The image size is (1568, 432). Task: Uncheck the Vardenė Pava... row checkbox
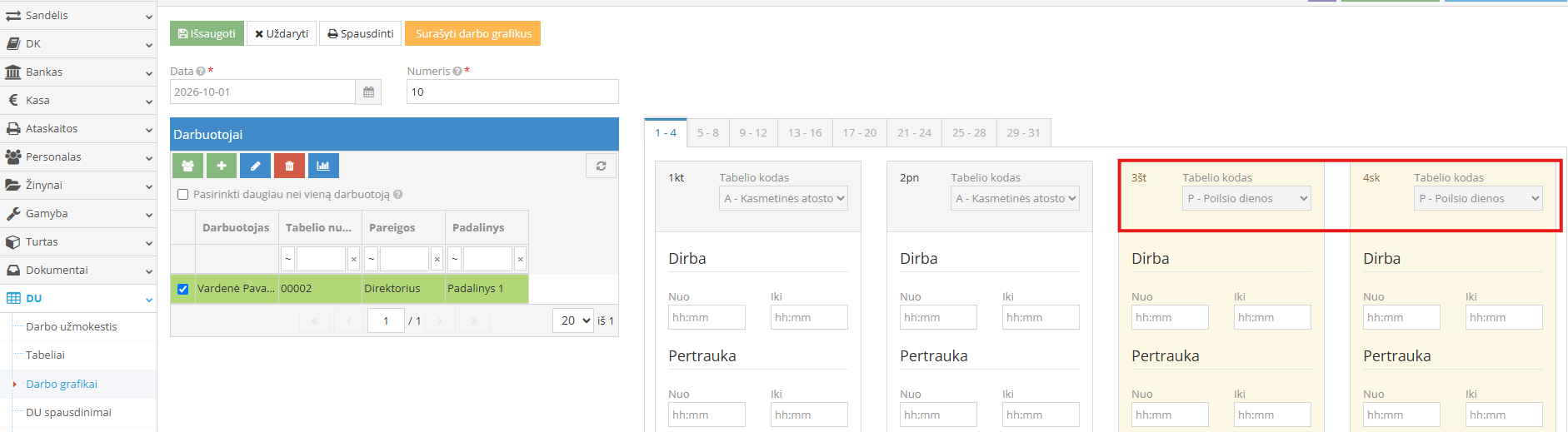[182, 289]
